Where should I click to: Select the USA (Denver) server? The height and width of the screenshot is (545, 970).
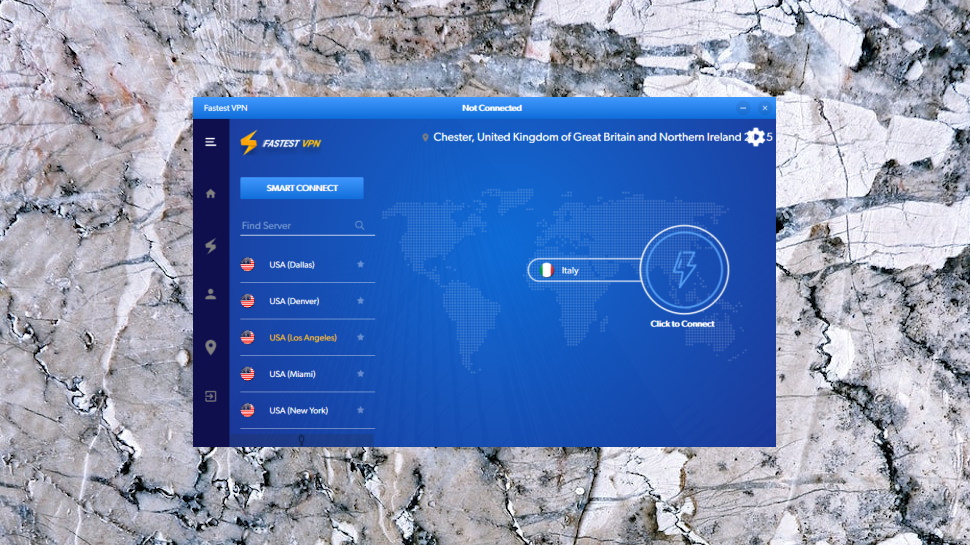307,301
